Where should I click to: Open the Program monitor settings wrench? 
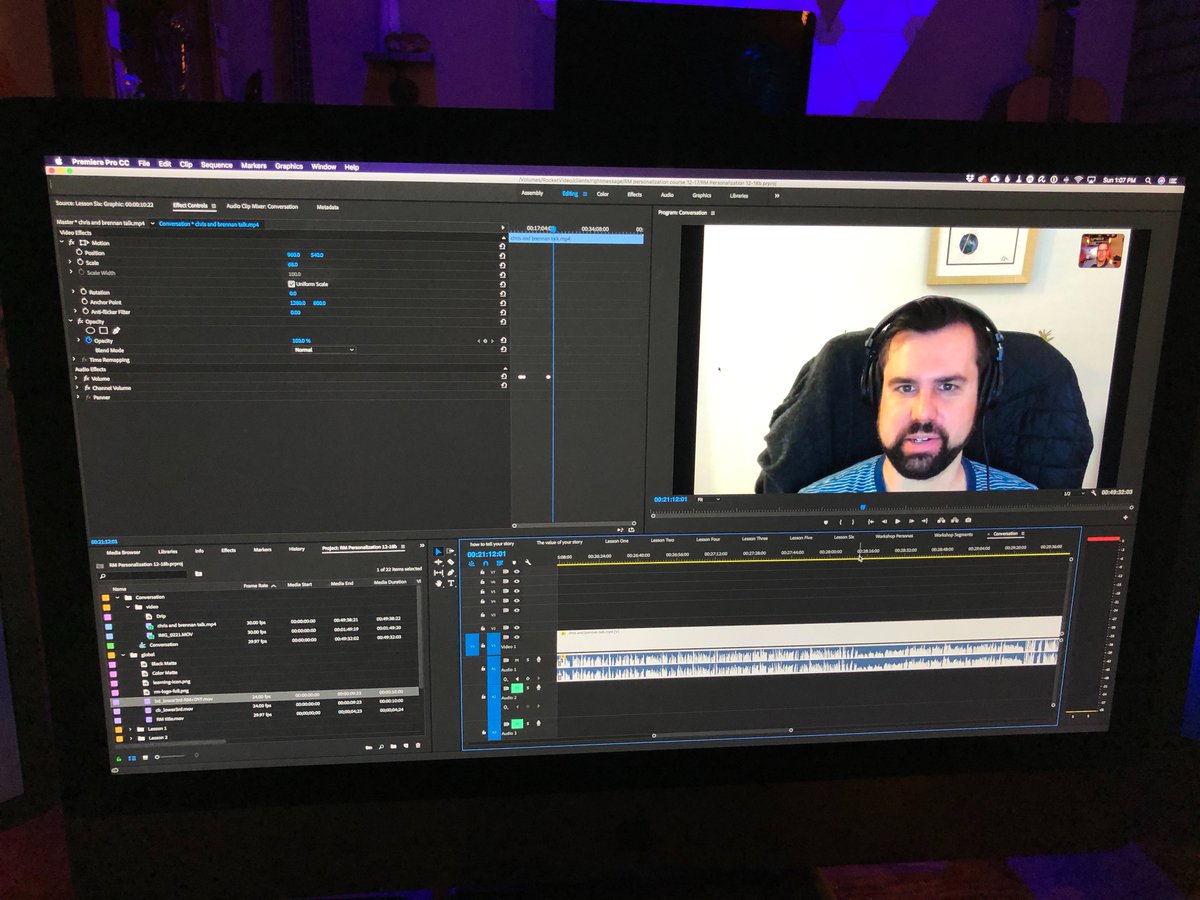[1094, 493]
